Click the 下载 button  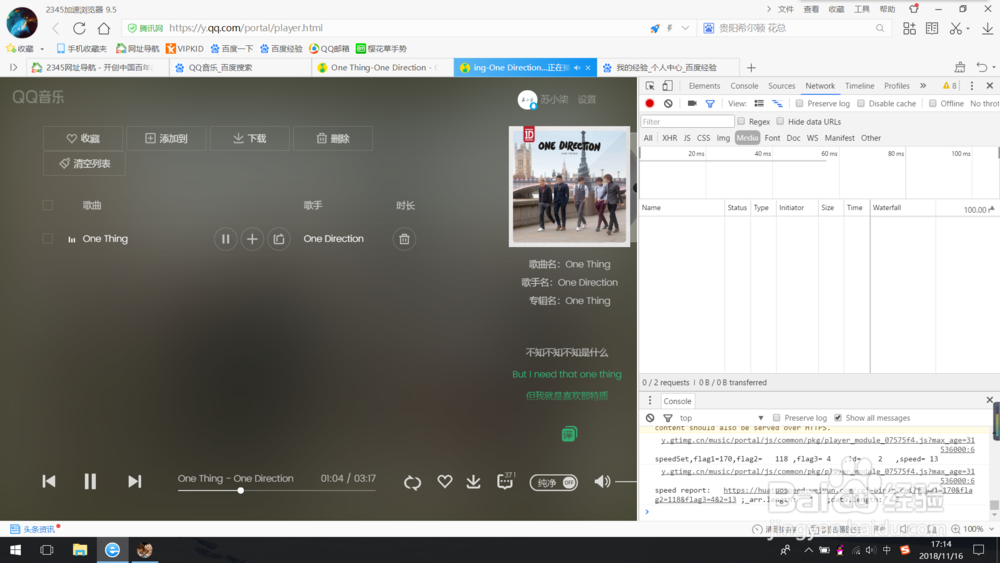pyautogui.click(x=249, y=138)
